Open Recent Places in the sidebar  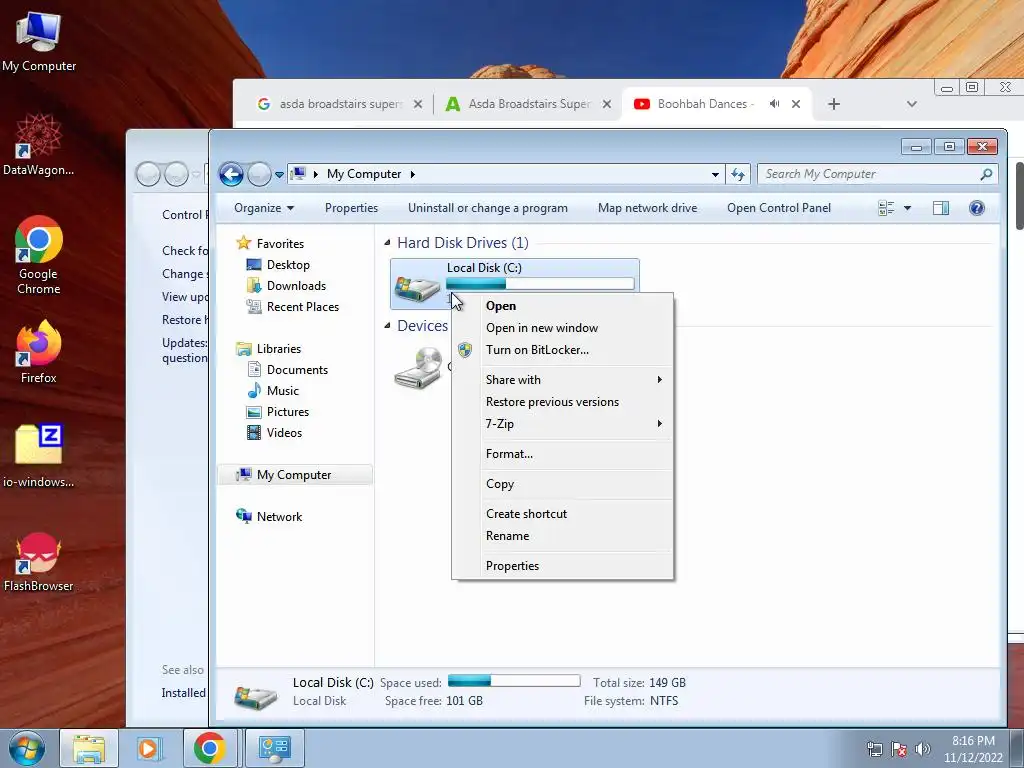pyautogui.click(x=293, y=307)
